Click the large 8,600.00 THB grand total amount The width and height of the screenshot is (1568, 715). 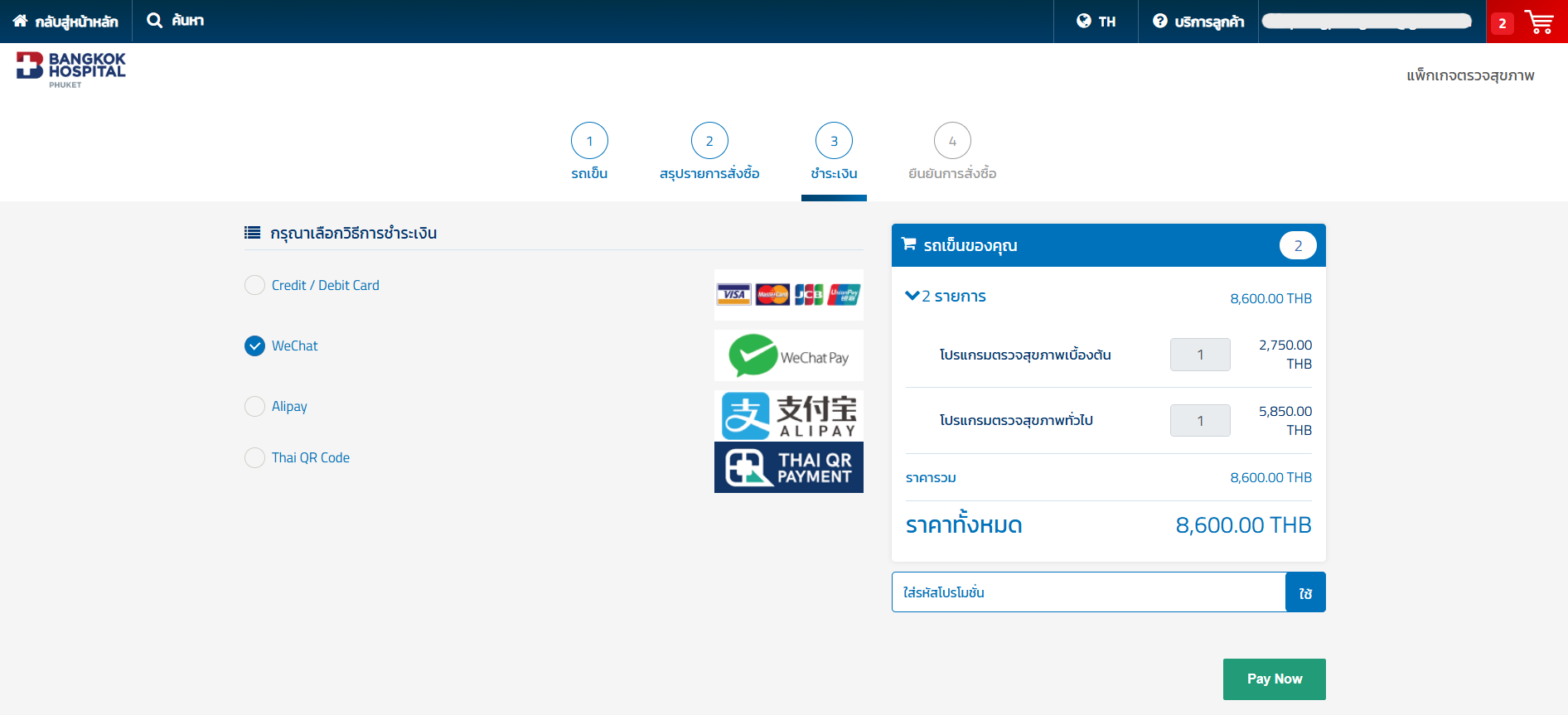[x=1243, y=525]
